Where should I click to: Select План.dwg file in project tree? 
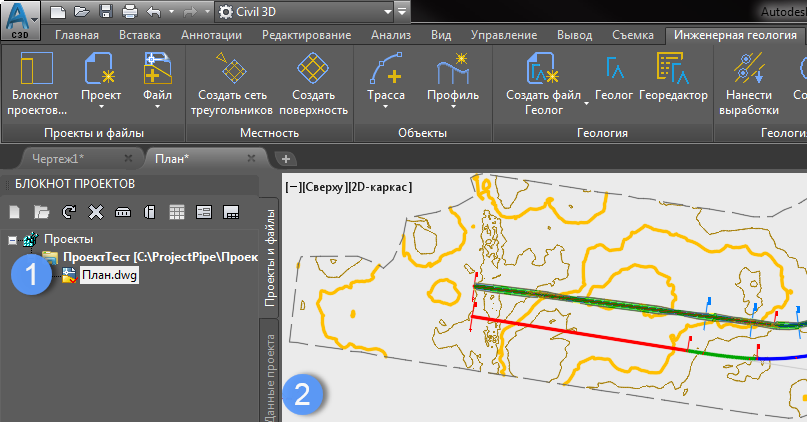point(110,275)
